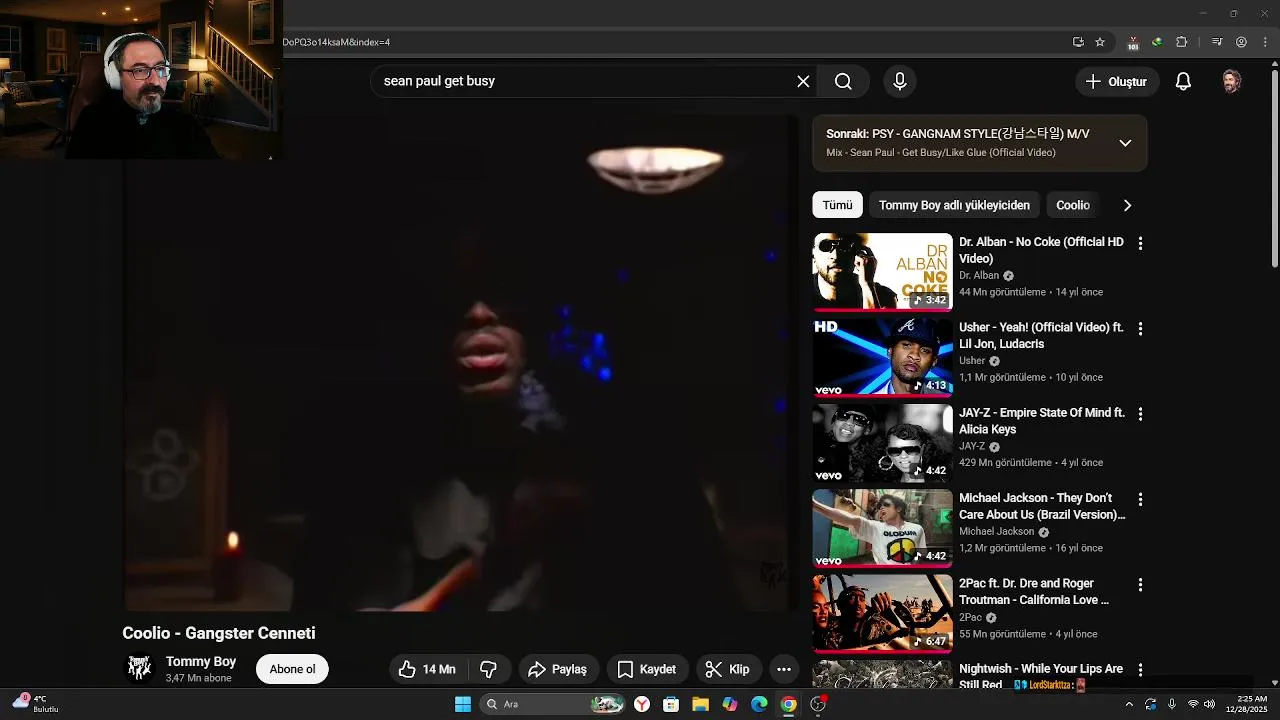The image size is (1280, 720).
Task: Show hidden system tray icons
Action: pos(1129,704)
